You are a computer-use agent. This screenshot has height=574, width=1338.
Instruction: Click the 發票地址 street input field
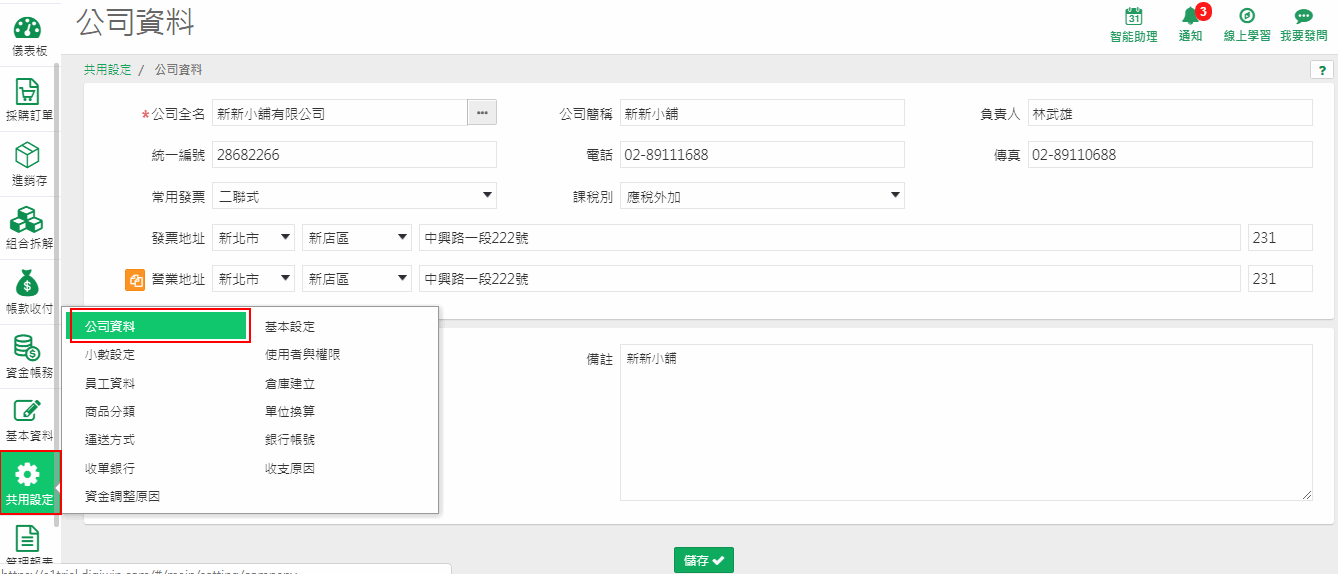pyautogui.click(x=830, y=238)
